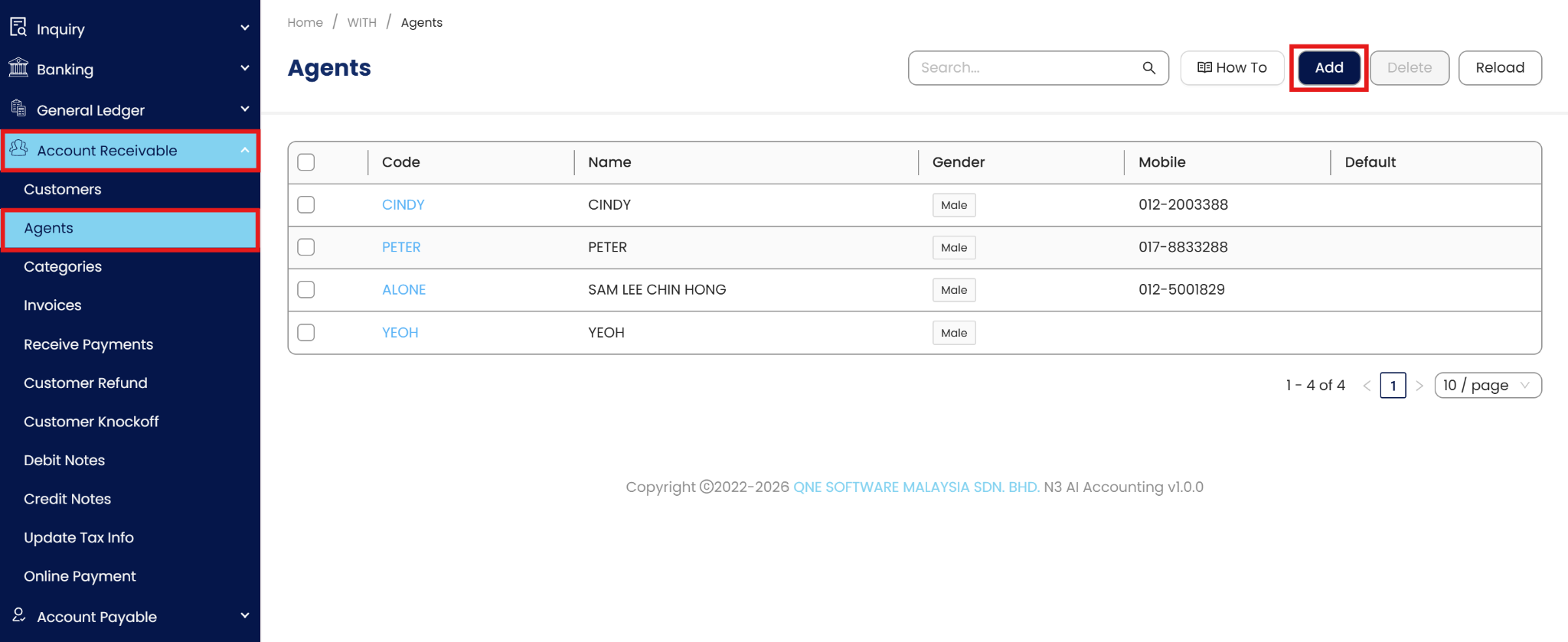Click the How To book icon
Screen dimensions: 1568x642
click(x=1204, y=67)
